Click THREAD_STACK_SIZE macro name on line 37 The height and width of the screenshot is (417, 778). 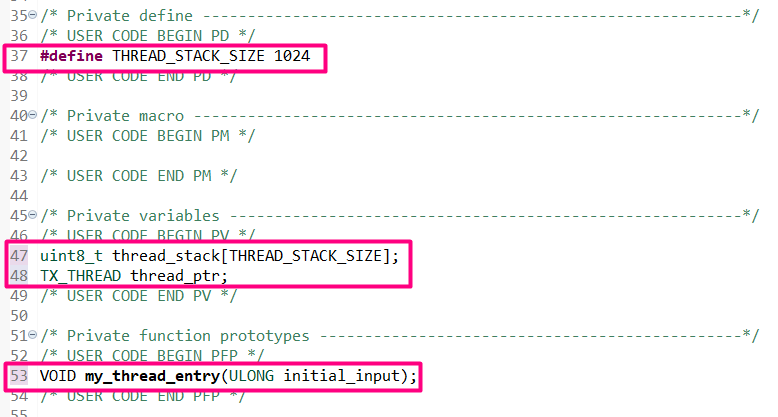point(188,56)
